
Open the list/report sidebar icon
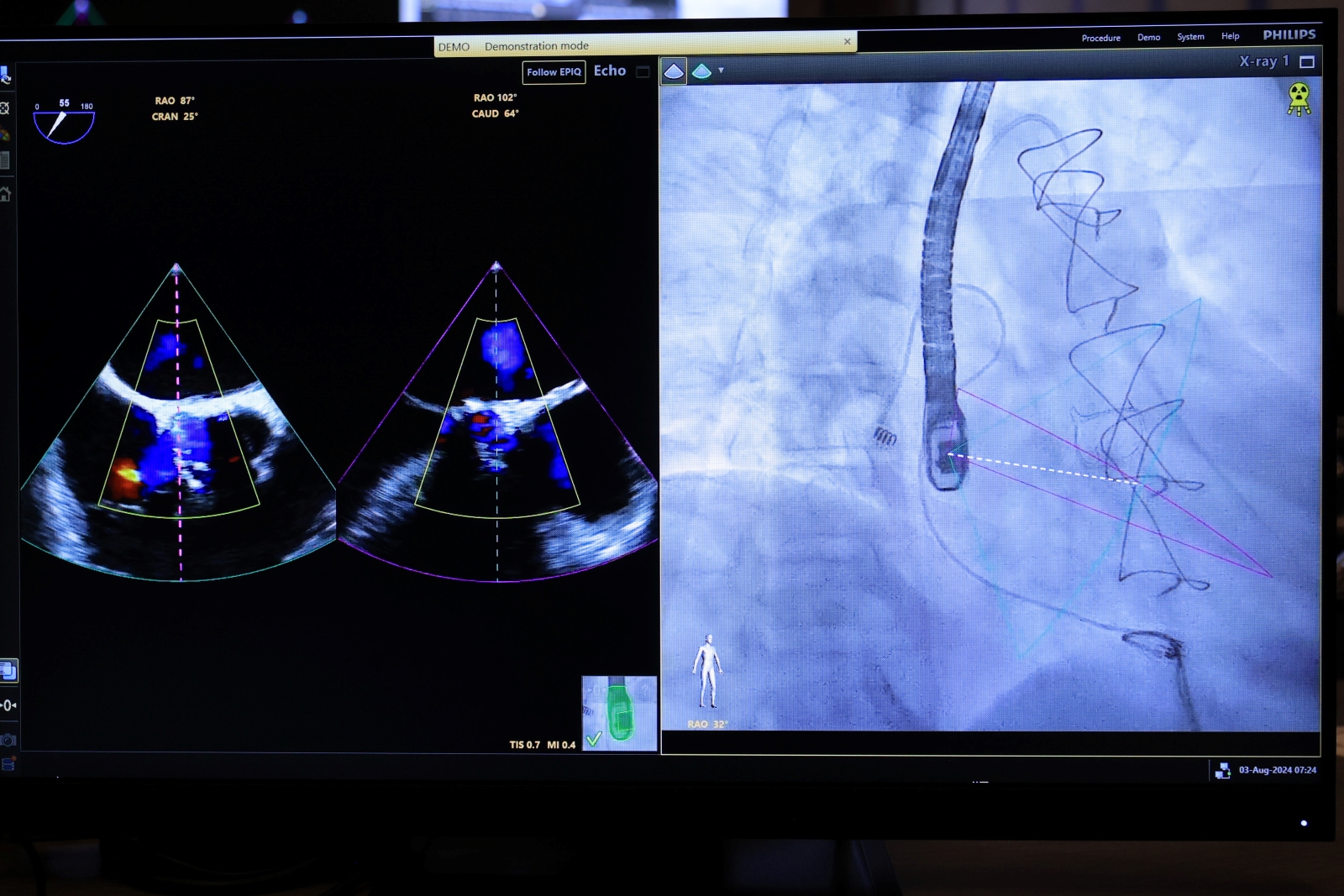(4, 160)
